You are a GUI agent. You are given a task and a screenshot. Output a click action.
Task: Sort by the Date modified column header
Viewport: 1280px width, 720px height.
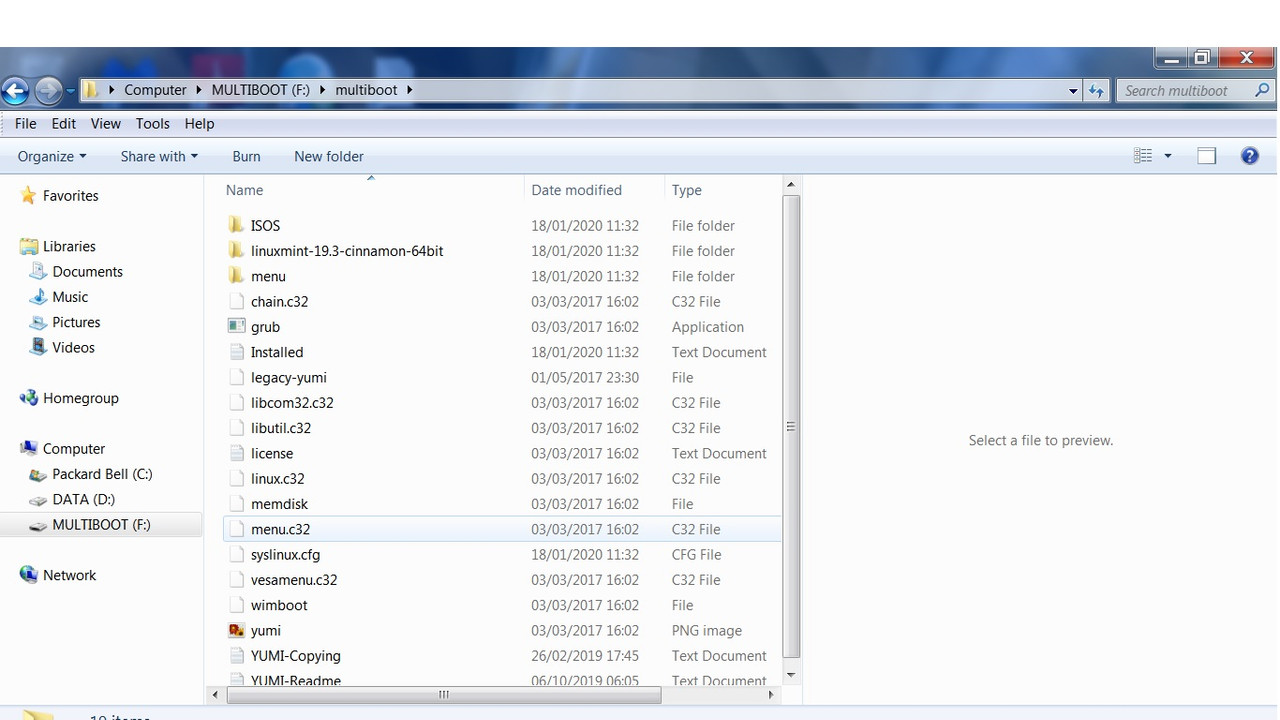click(576, 190)
